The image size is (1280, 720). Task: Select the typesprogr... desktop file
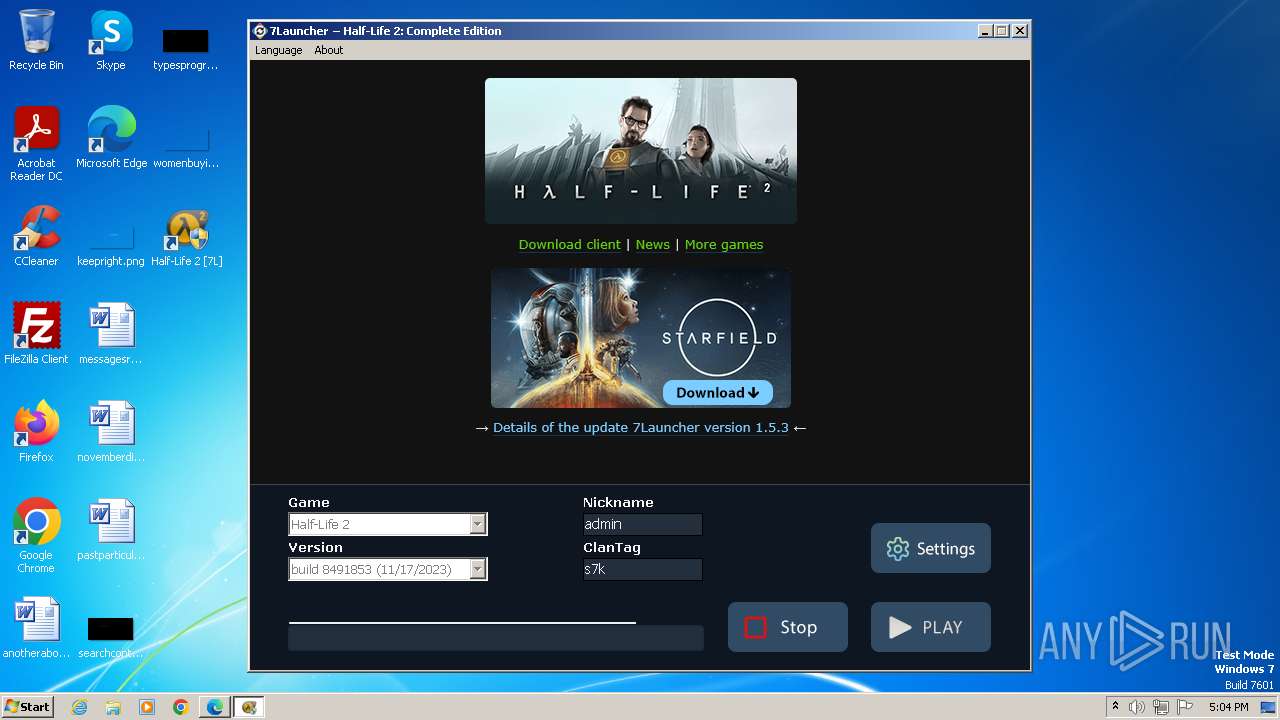(x=186, y=49)
